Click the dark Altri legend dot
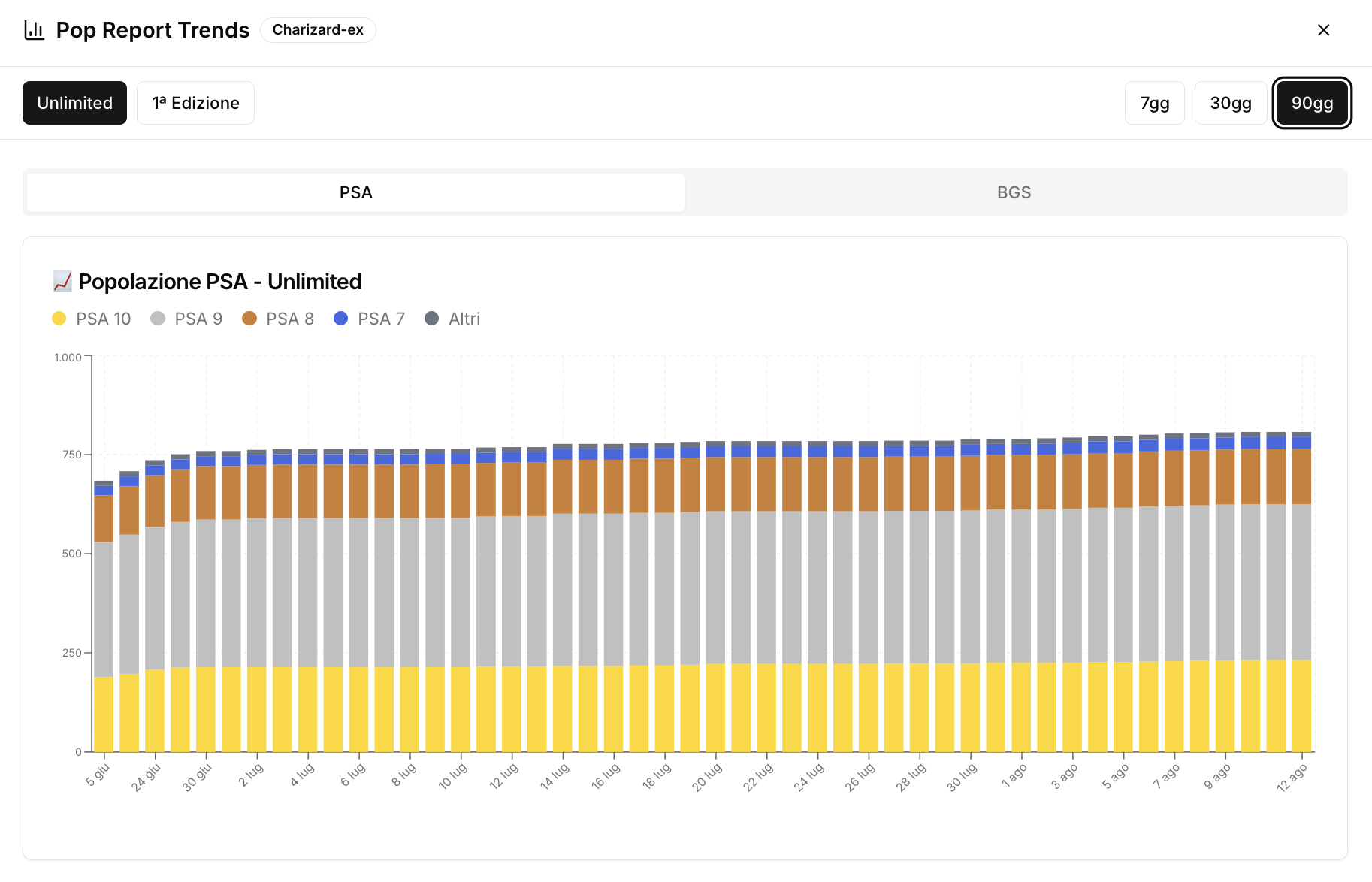Image resolution: width=1372 pixels, height=882 pixels. pos(432,319)
